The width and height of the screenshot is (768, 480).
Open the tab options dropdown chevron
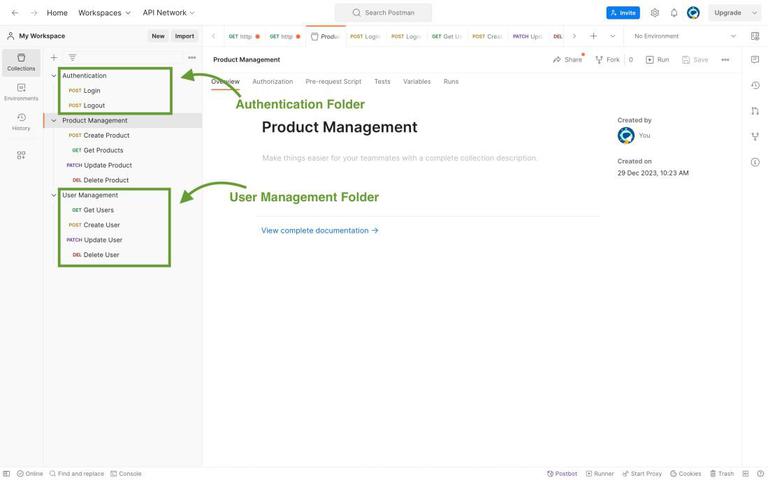612,36
